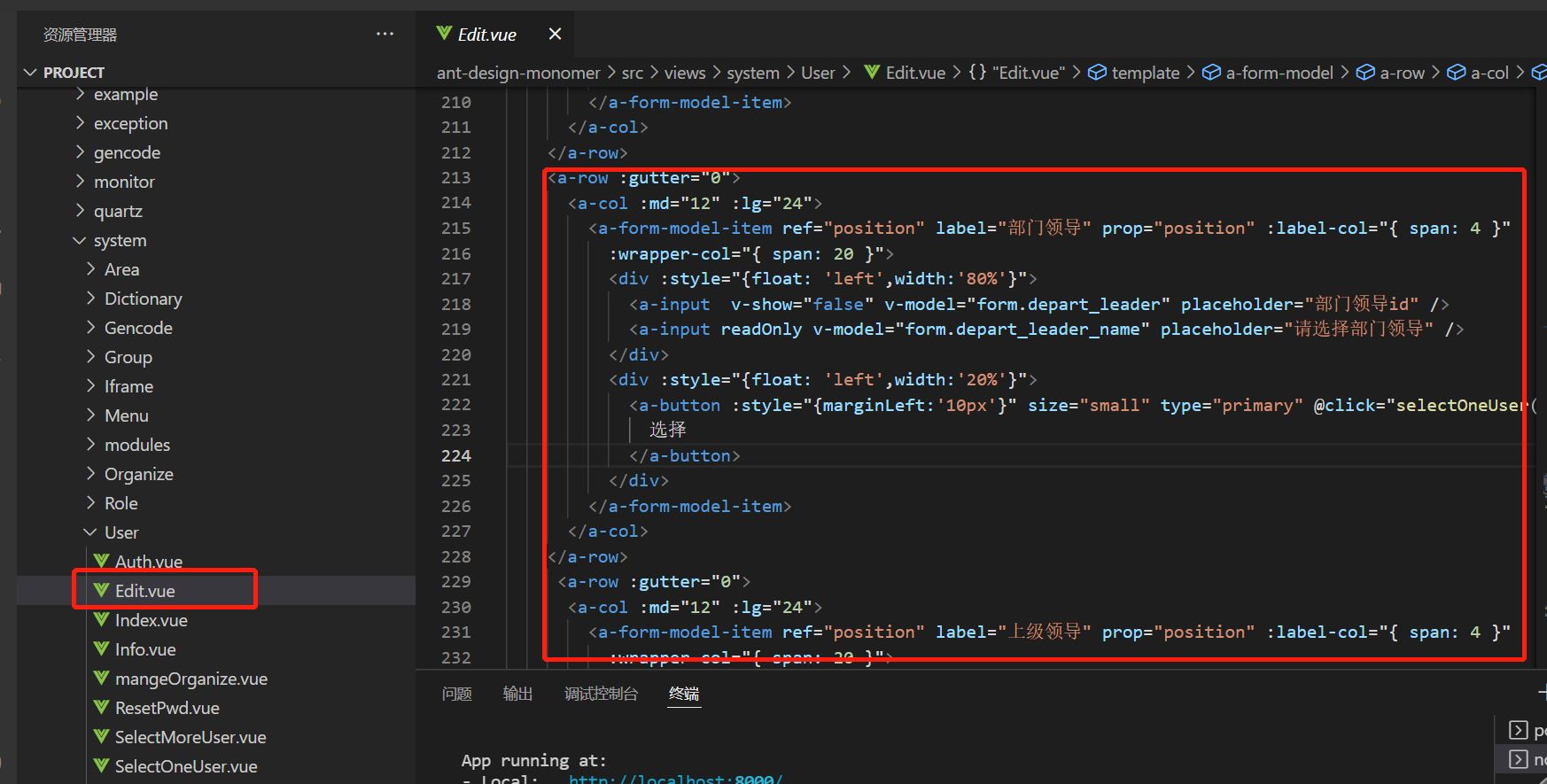Open SelectOneUser.vue file
This screenshot has width=1547, height=784.
pyautogui.click(x=186, y=766)
